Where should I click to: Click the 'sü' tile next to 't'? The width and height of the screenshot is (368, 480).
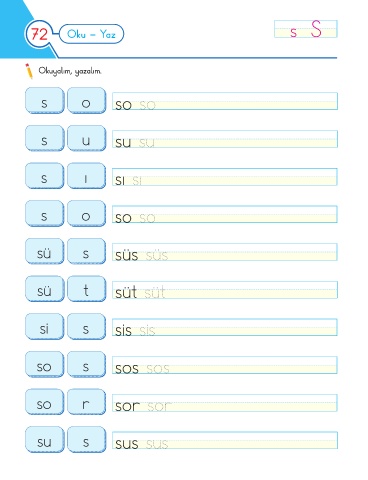click(x=44, y=289)
